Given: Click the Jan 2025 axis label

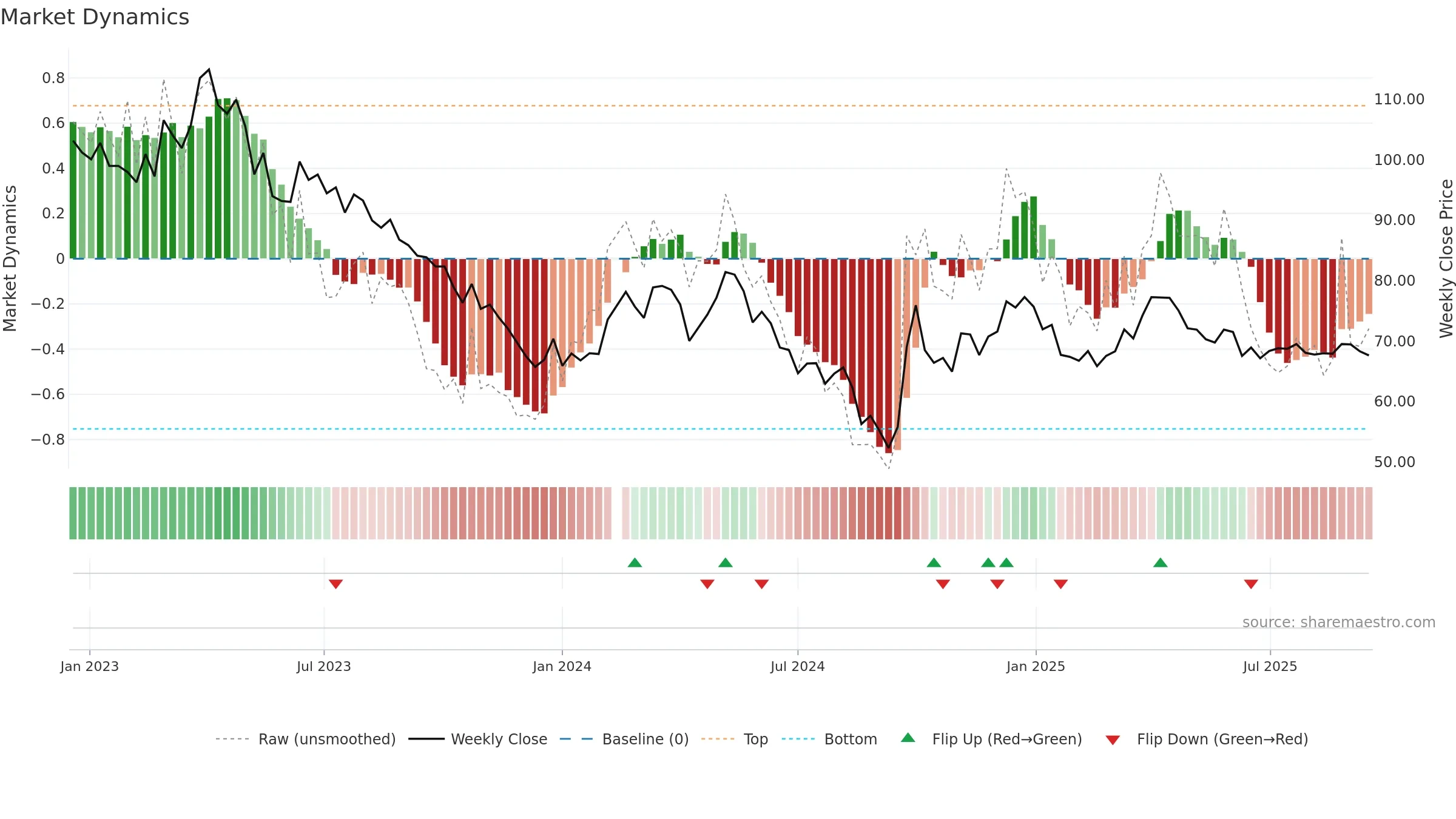Looking at the screenshot, I should (x=1036, y=666).
